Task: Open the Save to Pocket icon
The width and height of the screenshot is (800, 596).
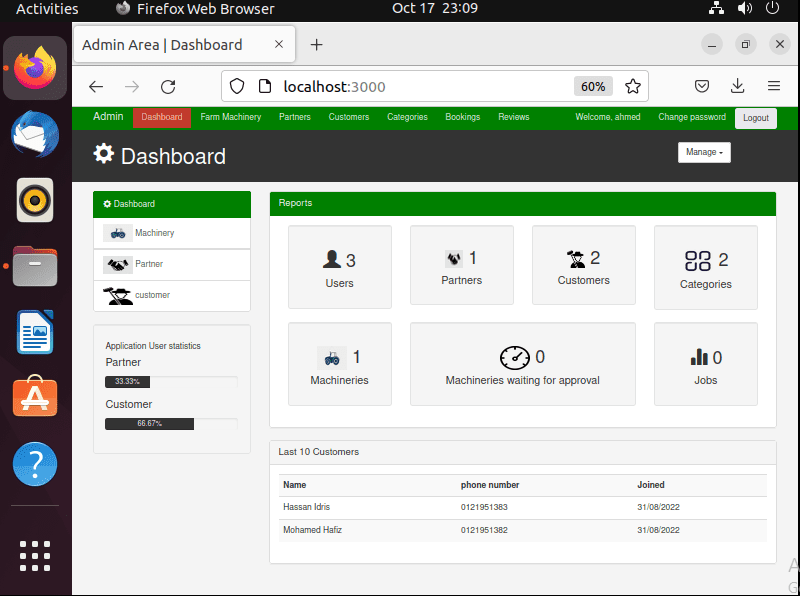Action: pyautogui.click(x=702, y=86)
